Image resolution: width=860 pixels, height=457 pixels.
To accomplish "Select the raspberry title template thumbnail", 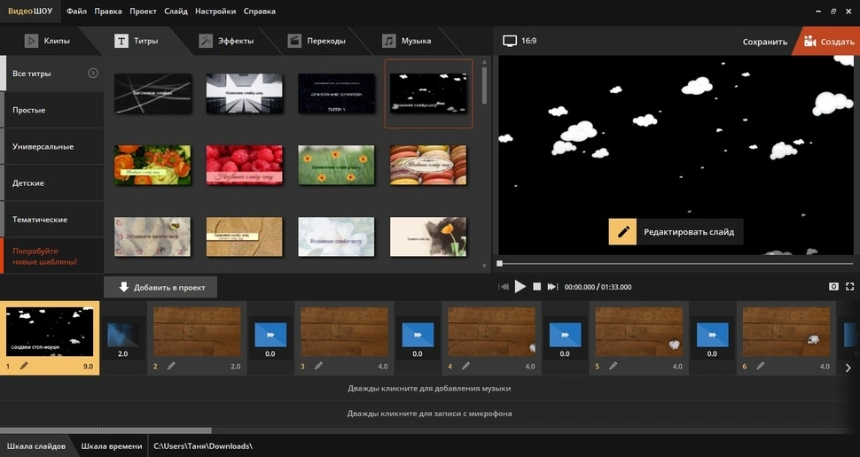I will 245,165.
